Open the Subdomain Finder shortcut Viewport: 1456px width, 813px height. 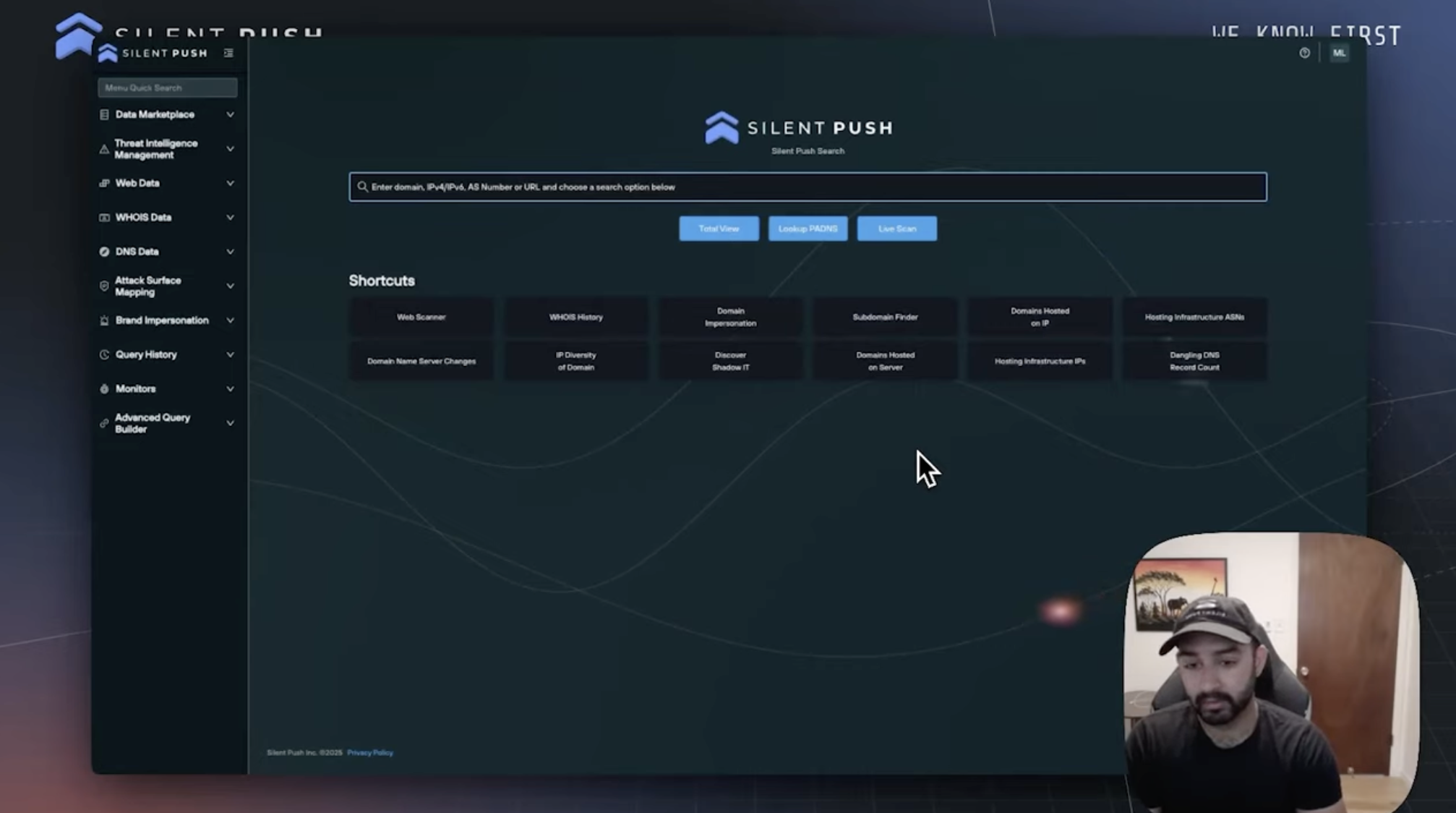click(x=886, y=317)
